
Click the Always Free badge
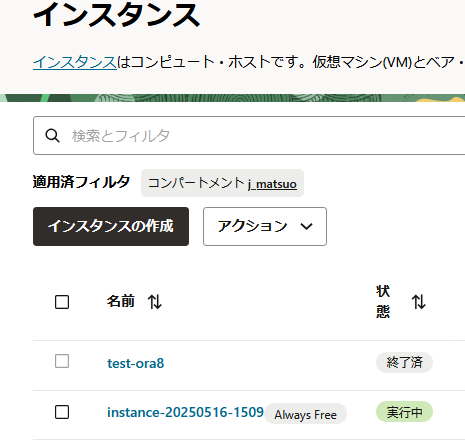(x=306, y=414)
